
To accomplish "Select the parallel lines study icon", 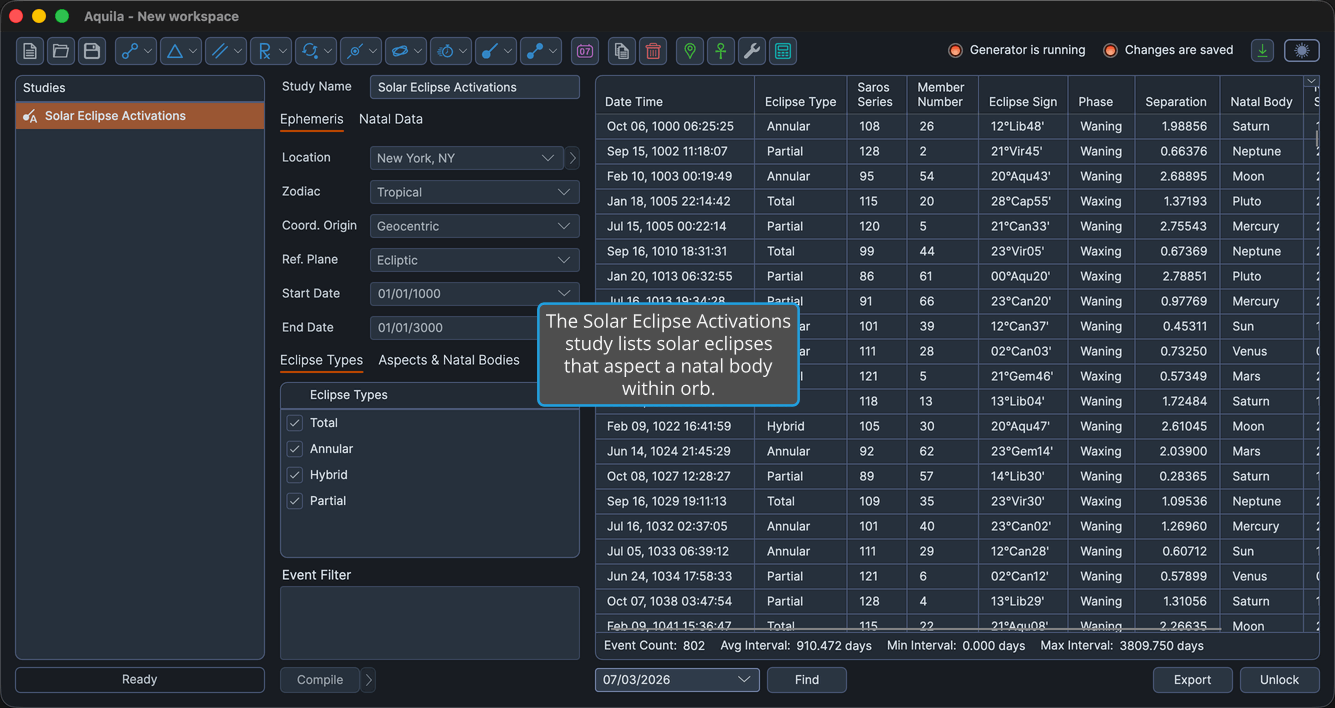I will [x=219, y=51].
